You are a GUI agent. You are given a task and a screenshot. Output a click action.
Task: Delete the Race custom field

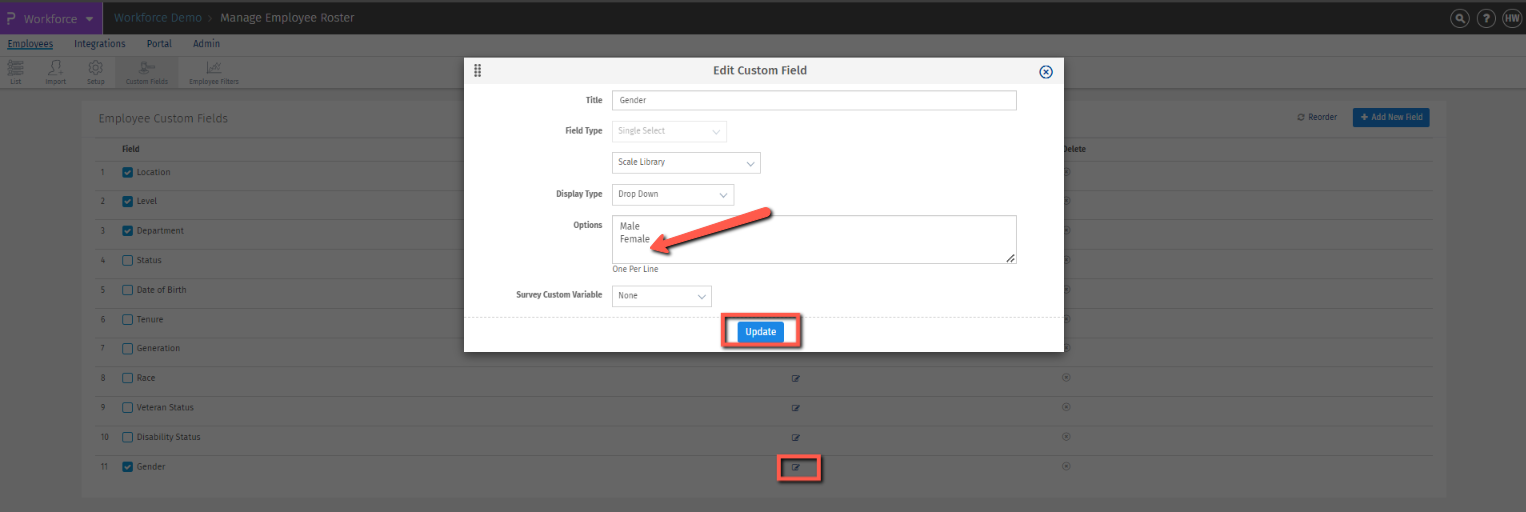point(1066,378)
